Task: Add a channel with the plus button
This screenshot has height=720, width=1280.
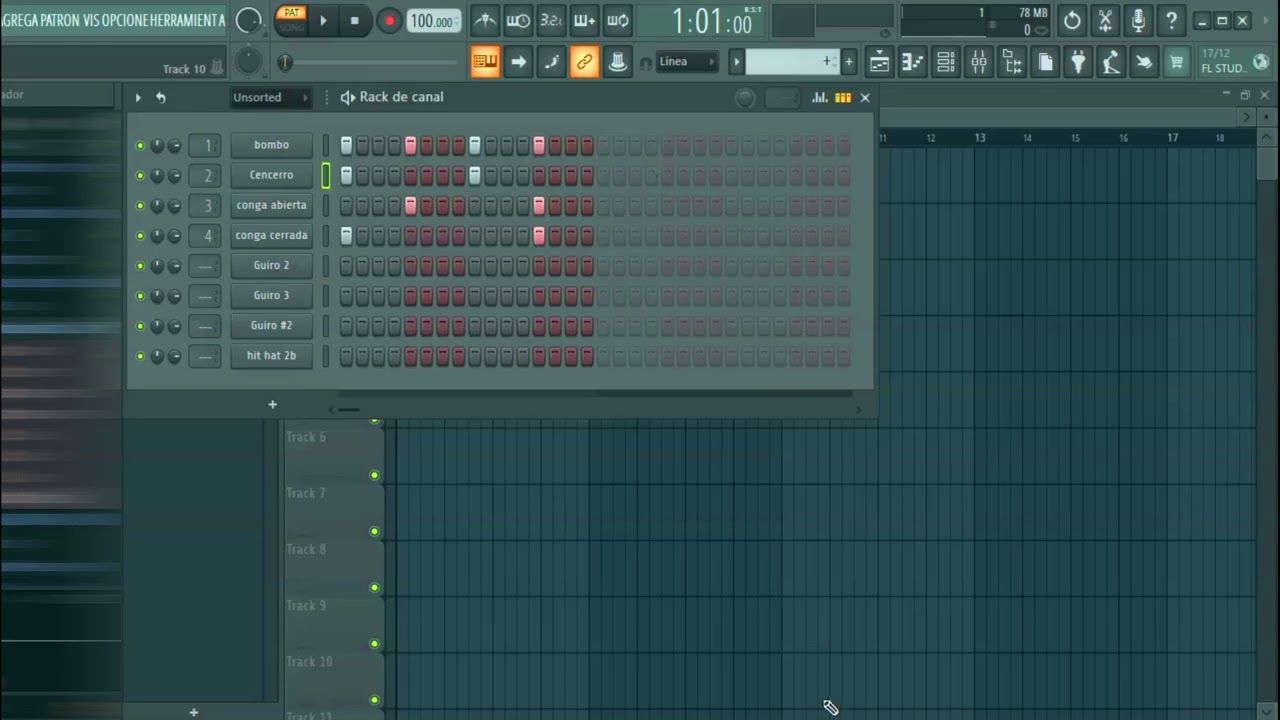Action: point(272,404)
